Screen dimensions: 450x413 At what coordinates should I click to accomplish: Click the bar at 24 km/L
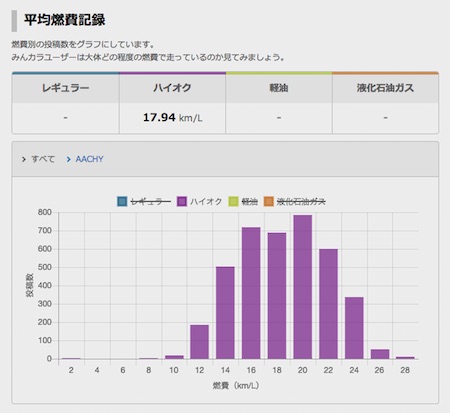click(x=354, y=328)
